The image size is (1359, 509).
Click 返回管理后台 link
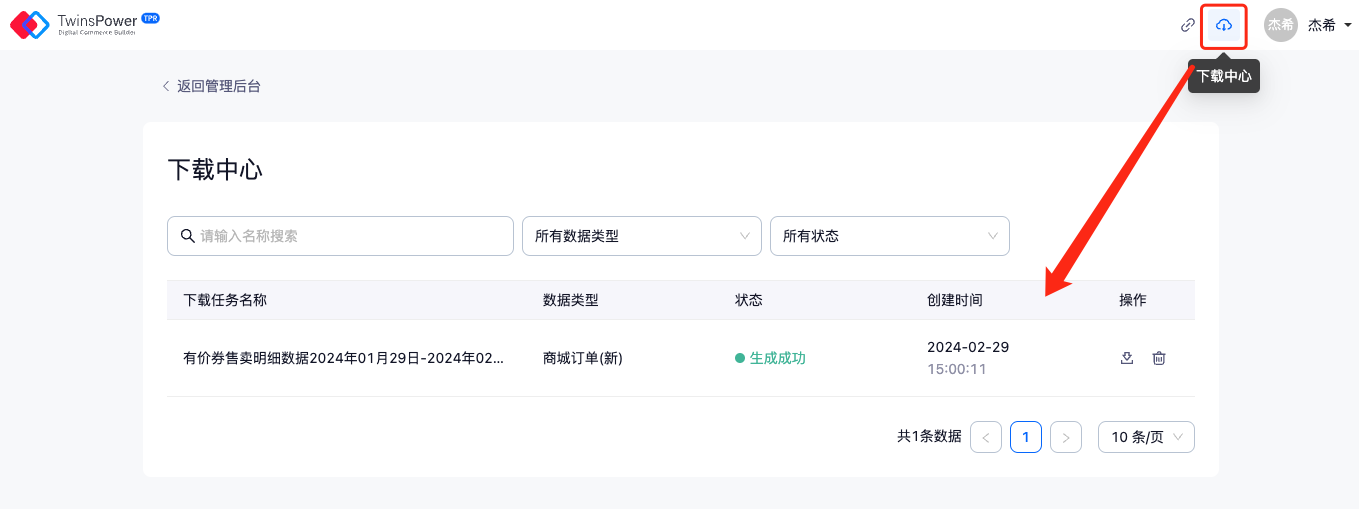218,86
